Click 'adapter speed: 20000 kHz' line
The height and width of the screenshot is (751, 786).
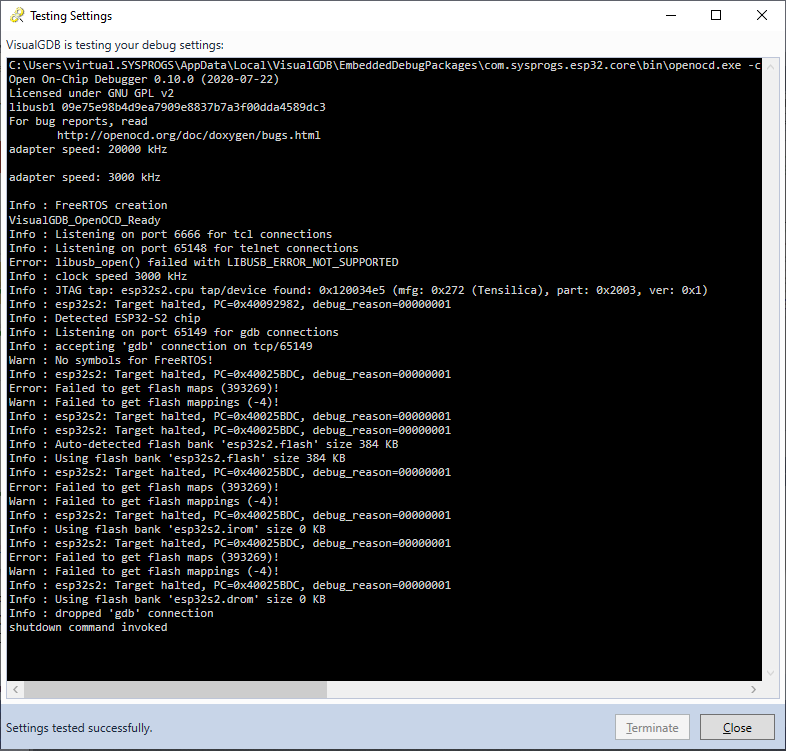pyautogui.click(x=88, y=149)
